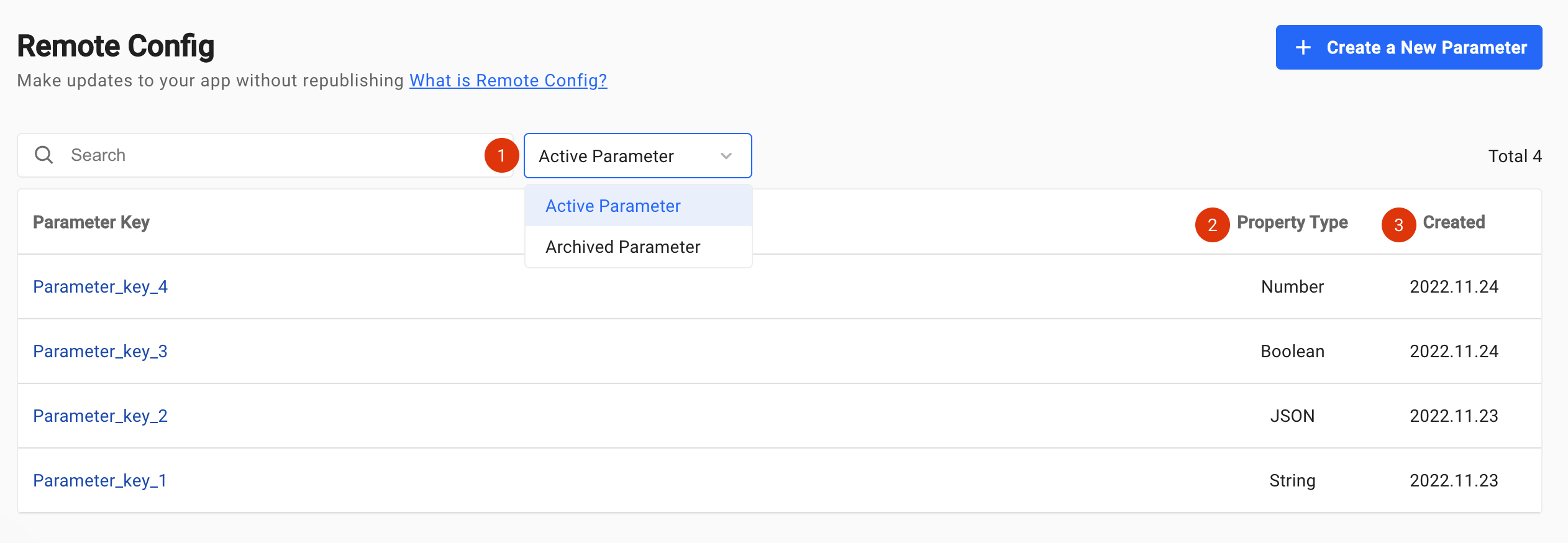Focus the Search input field
This screenshot has width=1568, height=543.
click(x=273, y=155)
